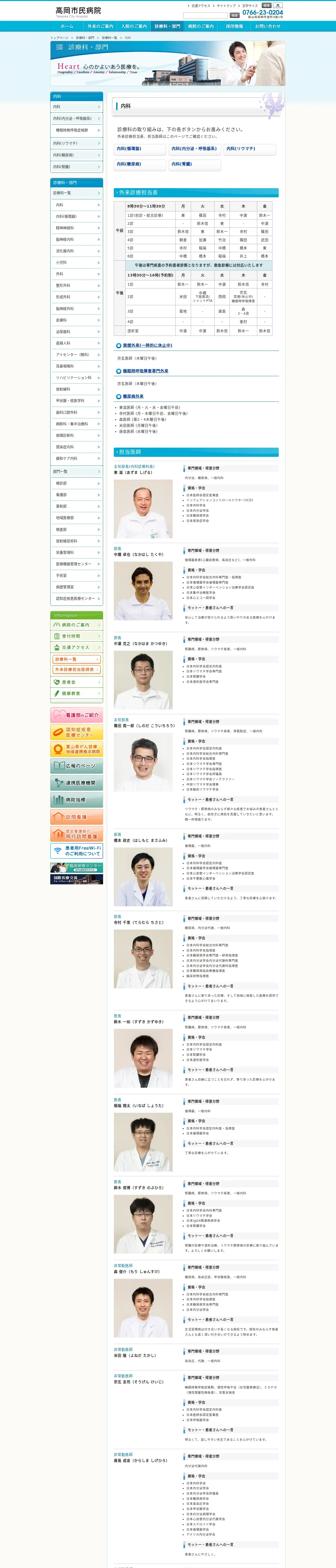
Task: Open the お問い合わせ navigation tab
Action: click(268, 27)
